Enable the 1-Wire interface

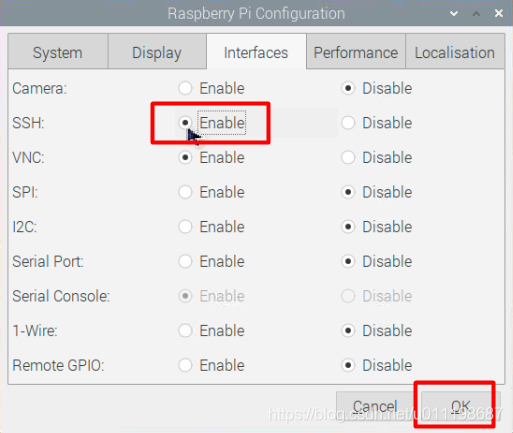[185, 331]
